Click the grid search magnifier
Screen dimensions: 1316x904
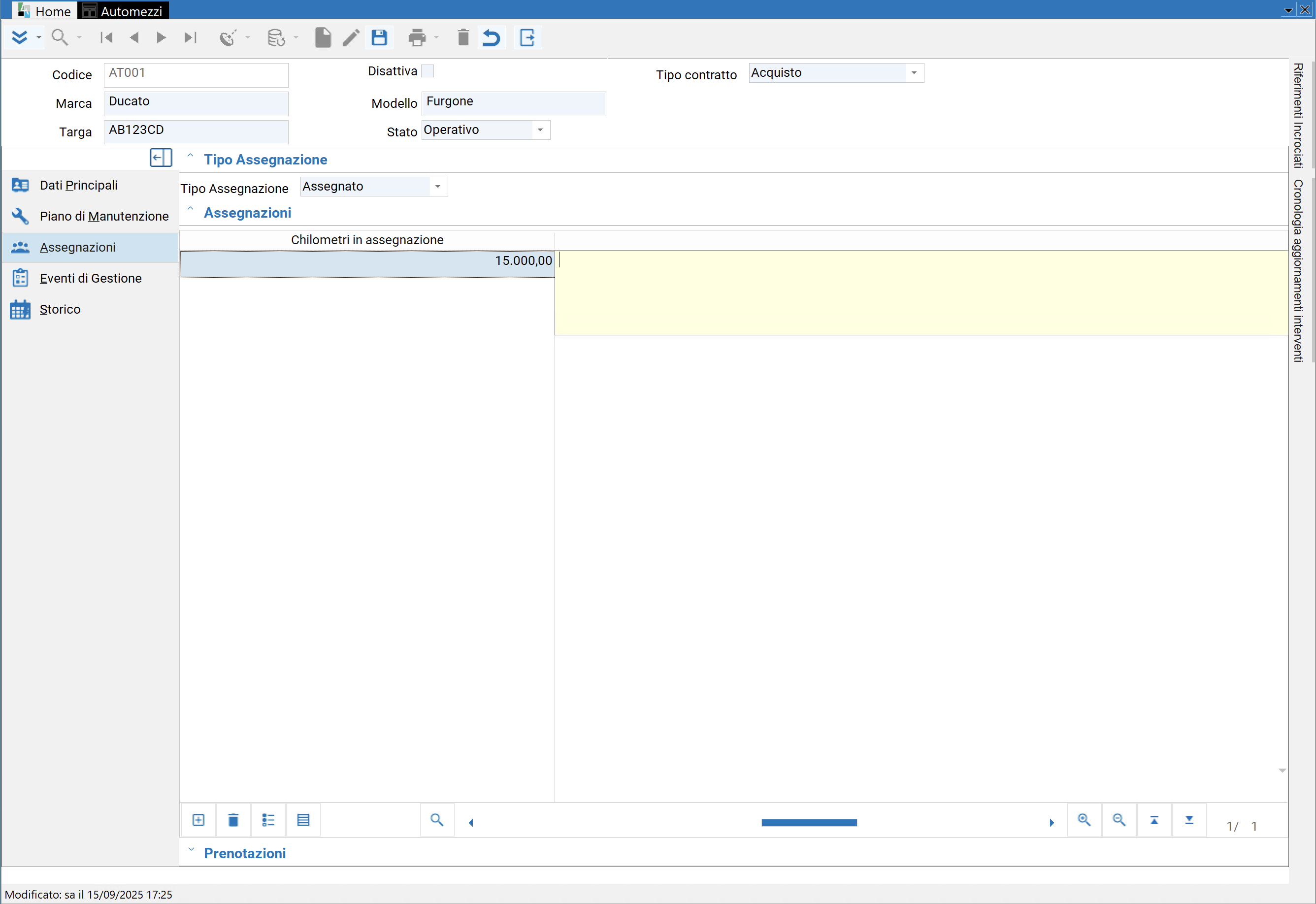(437, 820)
